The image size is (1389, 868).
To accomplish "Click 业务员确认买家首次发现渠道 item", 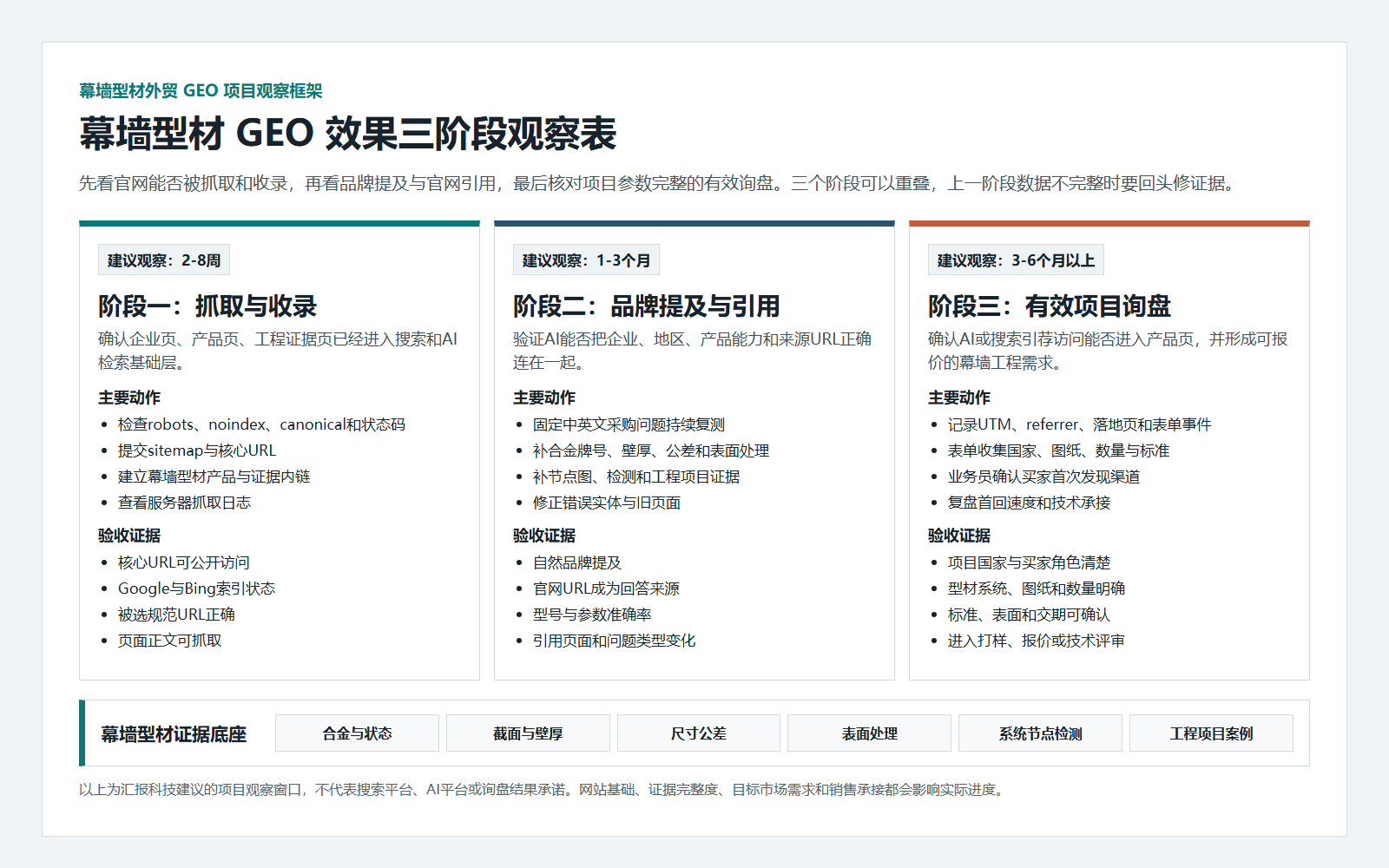I will click(x=1043, y=477).
